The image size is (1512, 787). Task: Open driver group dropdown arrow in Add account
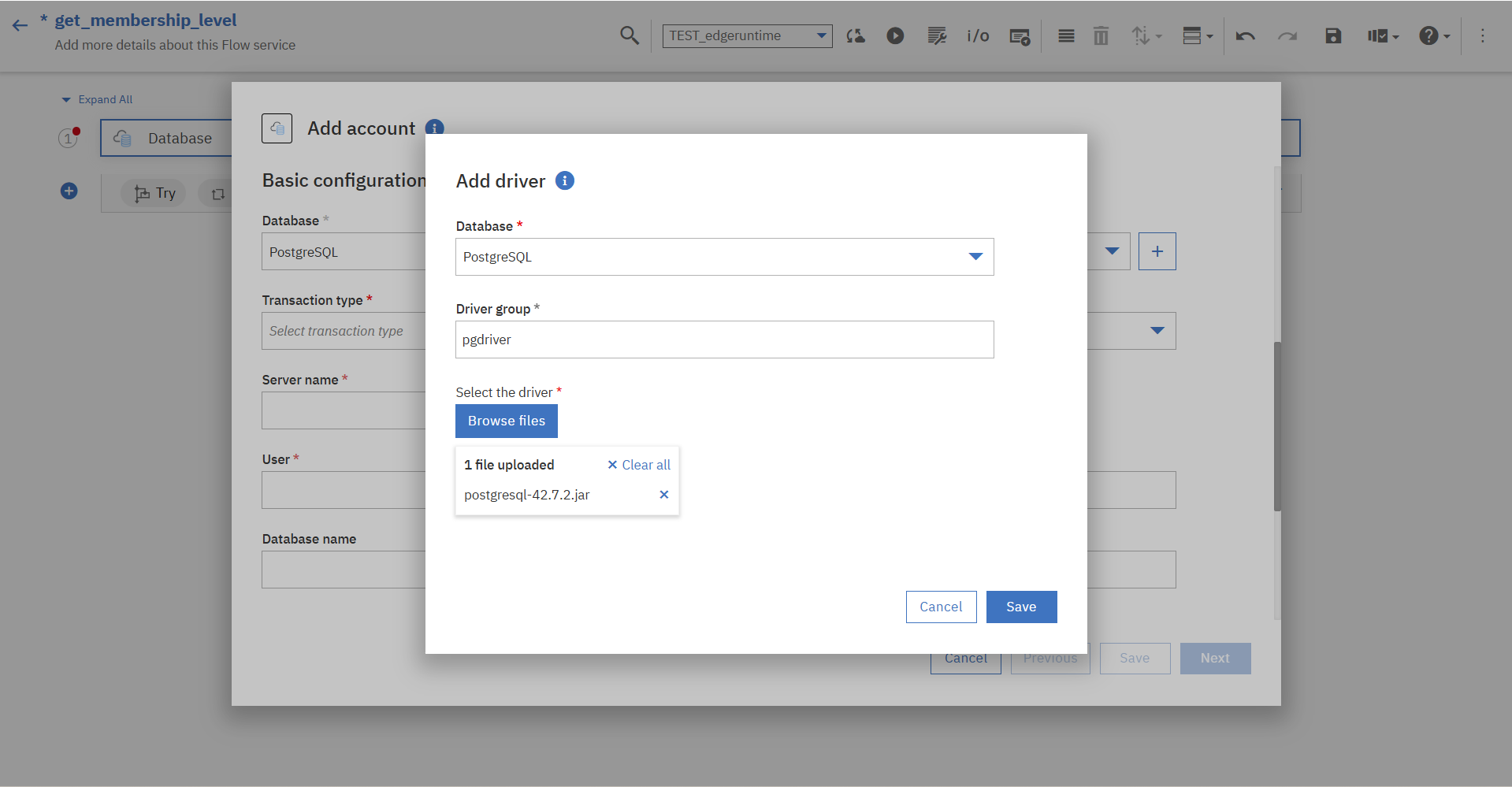(x=1112, y=251)
